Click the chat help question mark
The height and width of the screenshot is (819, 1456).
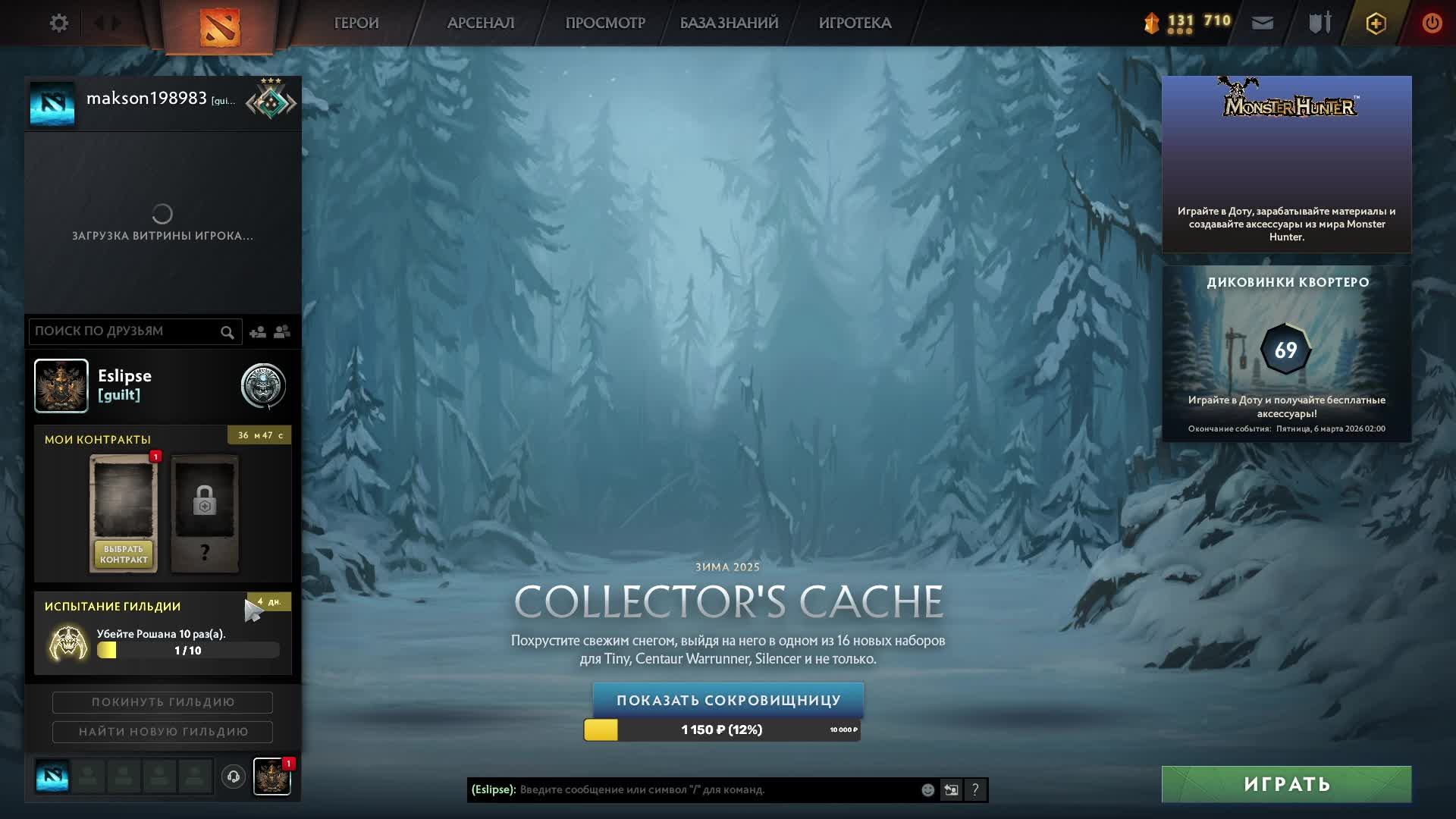click(975, 790)
